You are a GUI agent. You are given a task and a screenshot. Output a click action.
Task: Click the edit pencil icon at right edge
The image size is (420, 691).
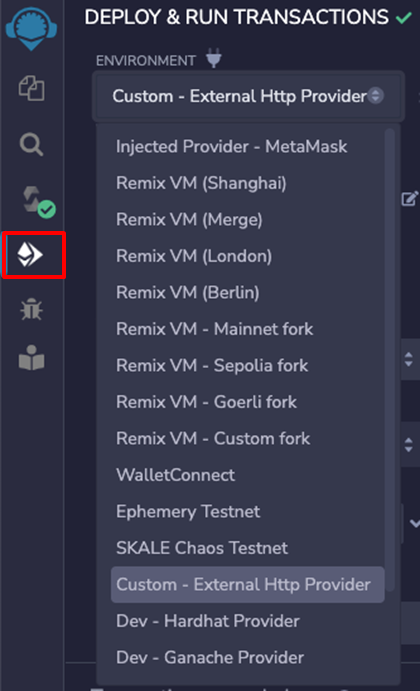[x=409, y=199]
